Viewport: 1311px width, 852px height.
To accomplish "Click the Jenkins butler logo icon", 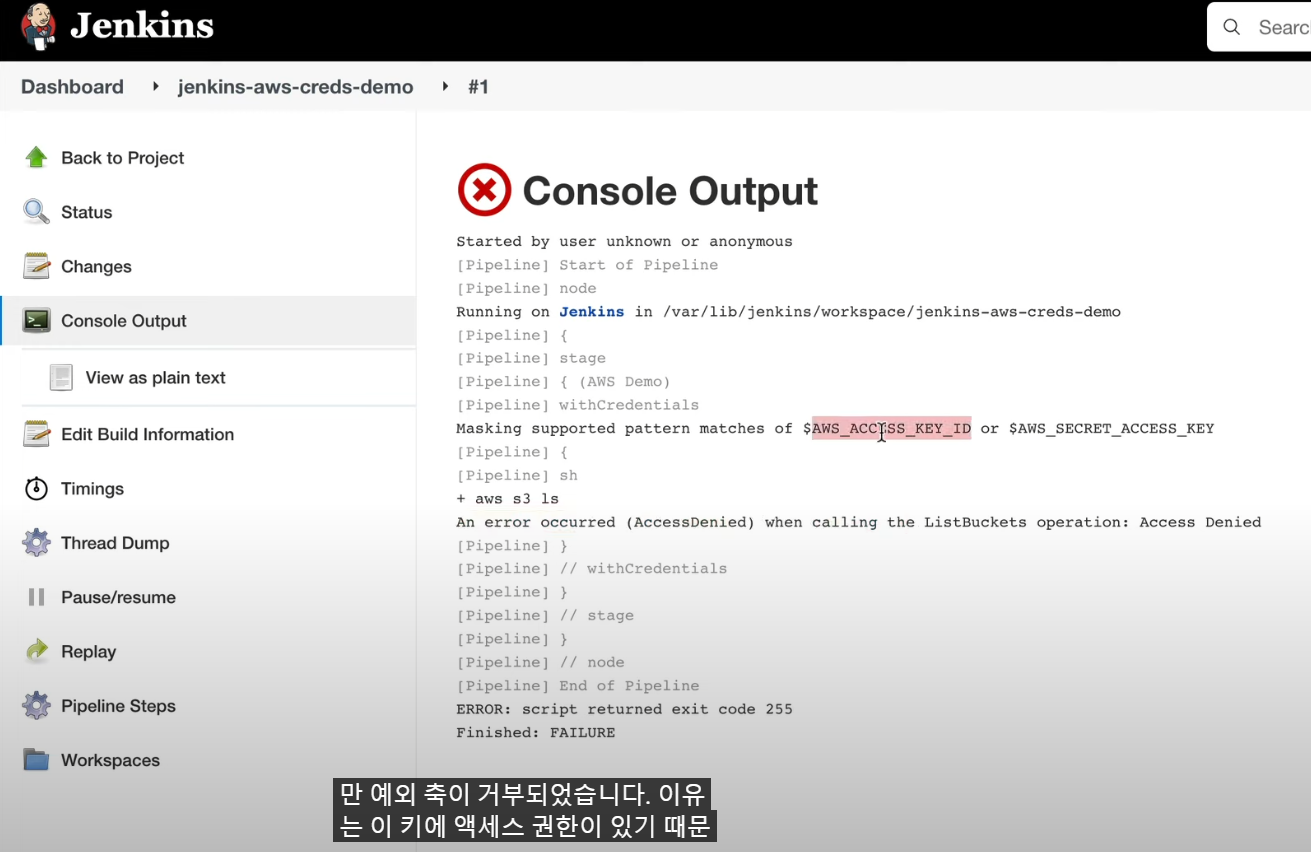I will tap(39, 27).
